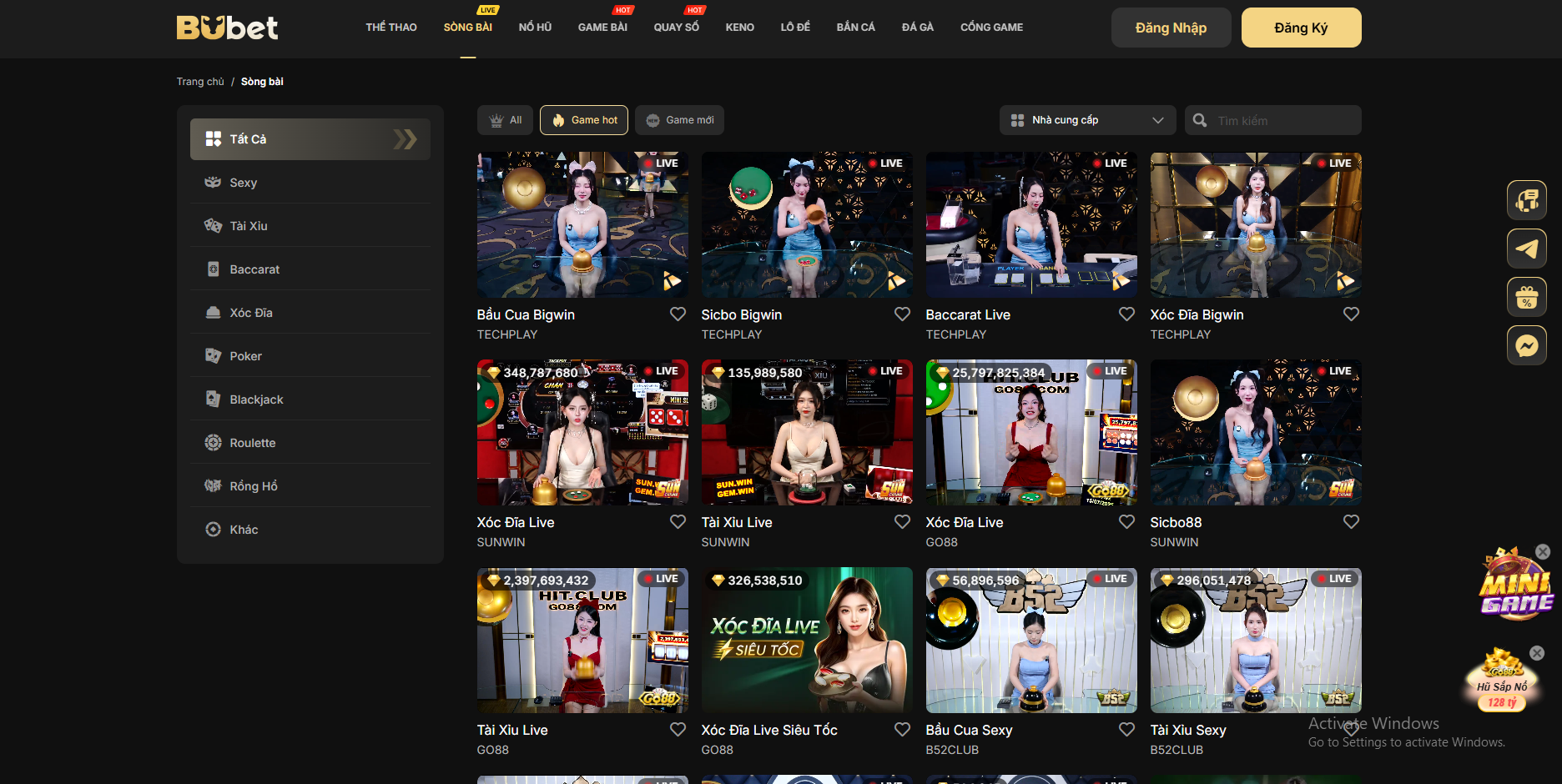Click the Đăng Ký button
Screen dimensions: 1562x784
coord(1301,28)
